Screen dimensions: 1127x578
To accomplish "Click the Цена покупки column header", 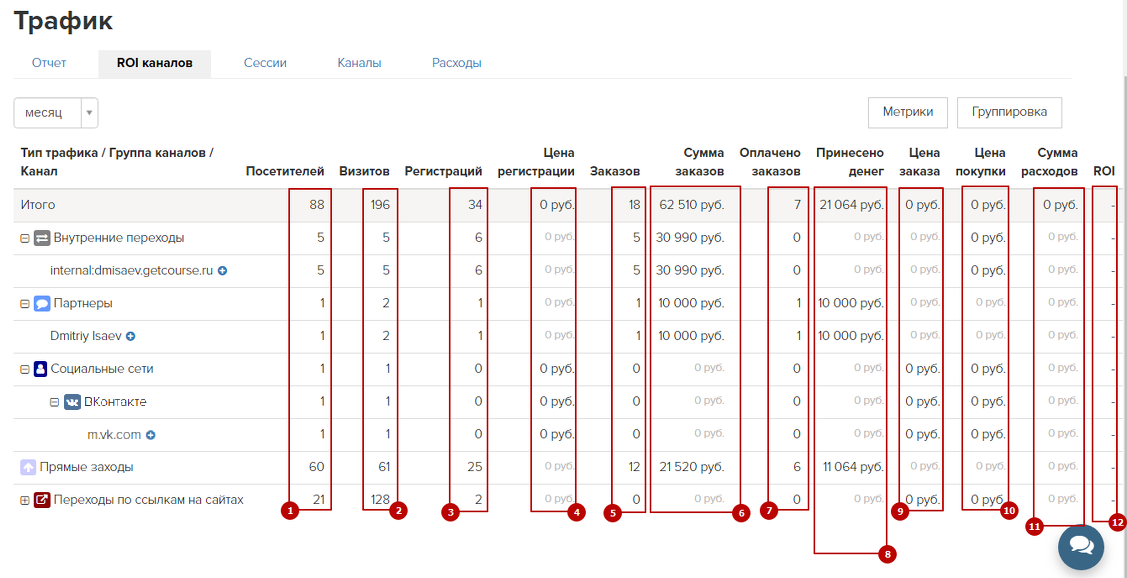I will [980, 162].
